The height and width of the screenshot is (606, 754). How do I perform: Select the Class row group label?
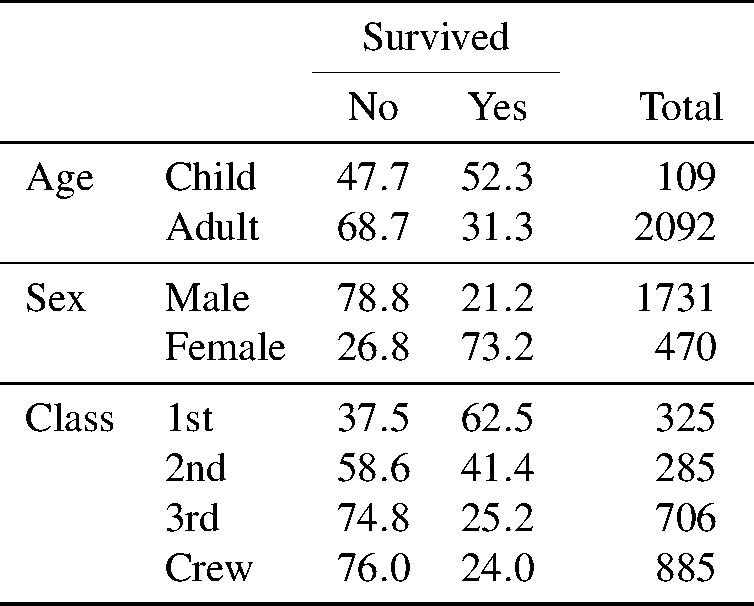click(x=69, y=418)
